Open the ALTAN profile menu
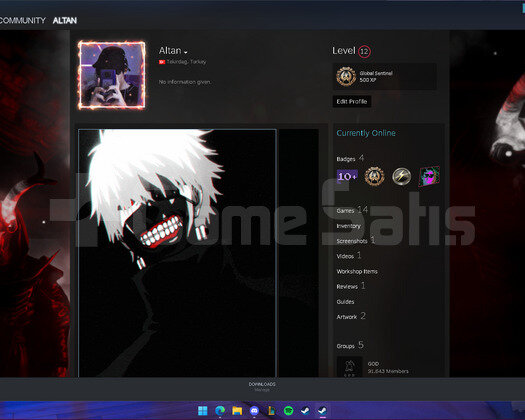Image resolution: width=525 pixels, height=420 pixels. (65, 20)
